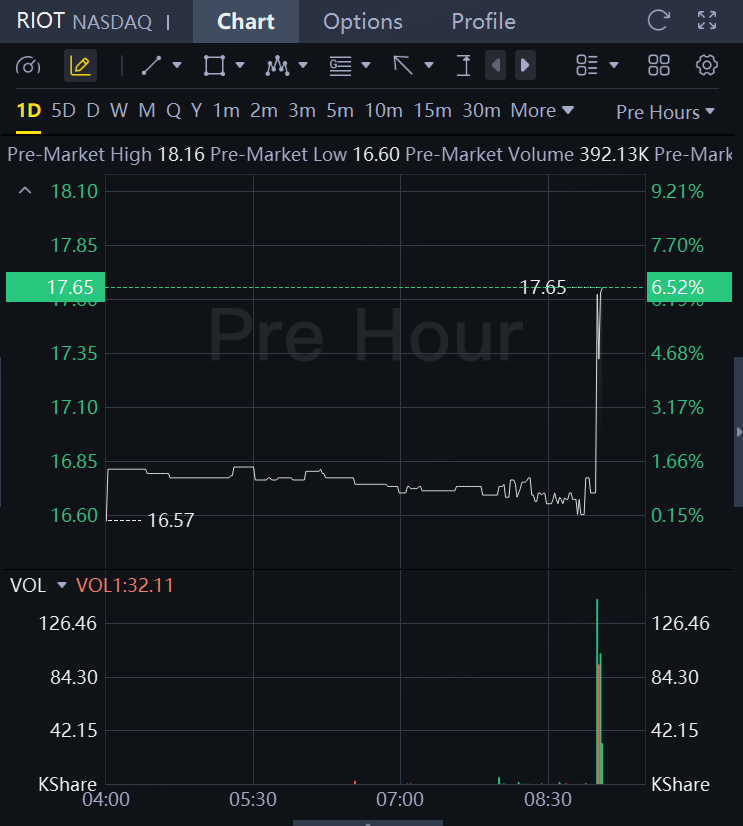Select the wave pattern drawing tool
Image resolution: width=743 pixels, height=826 pixels.
coord(277,66)
